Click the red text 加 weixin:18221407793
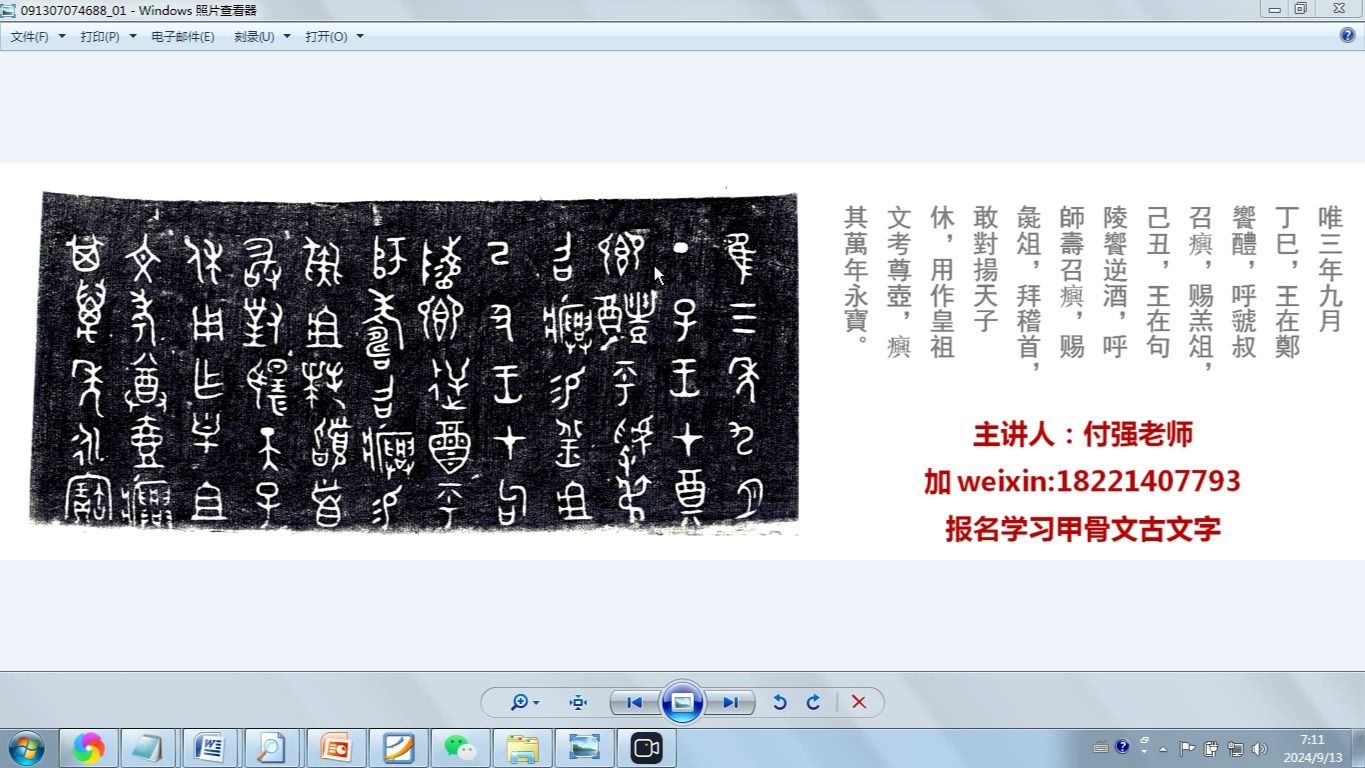Viewport: 1365px width, 768px height. click(1082, 481)
